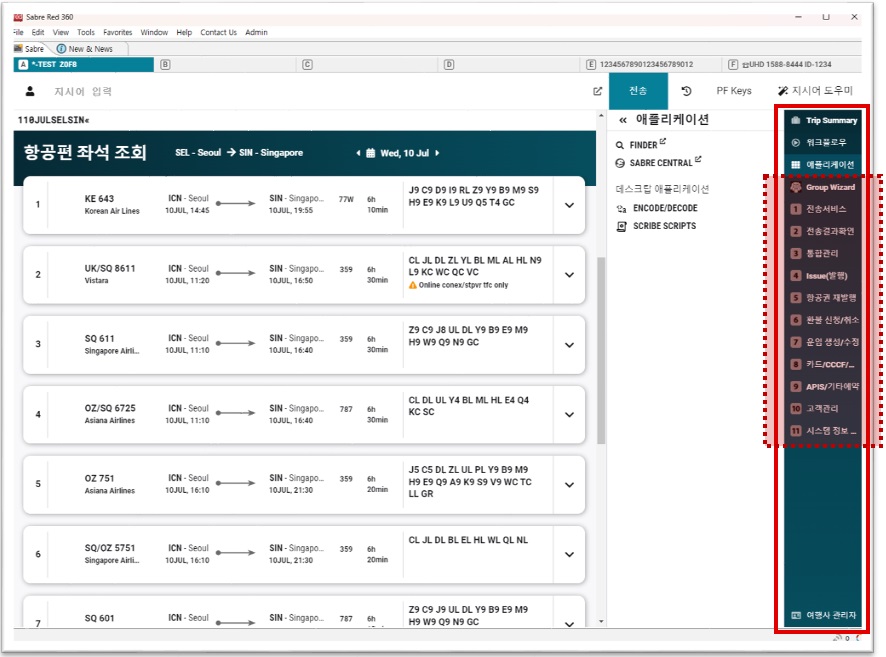Select work area D
The image size is (886, 657).
tap(509, 64)
